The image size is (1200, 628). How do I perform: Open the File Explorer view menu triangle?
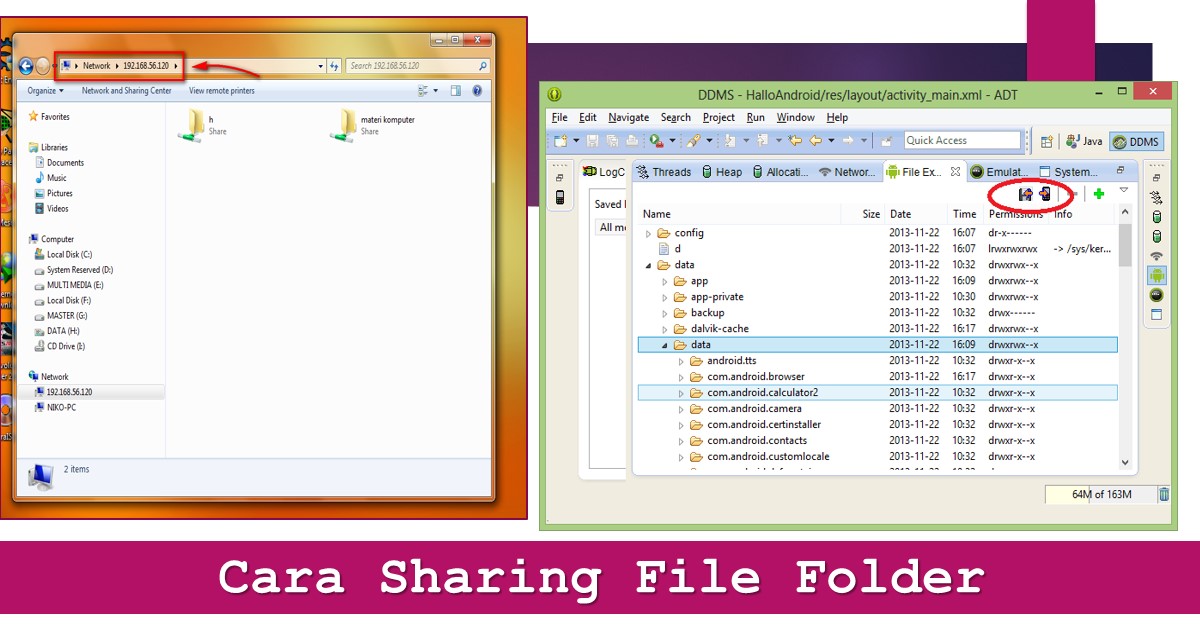click(1124, 190)
